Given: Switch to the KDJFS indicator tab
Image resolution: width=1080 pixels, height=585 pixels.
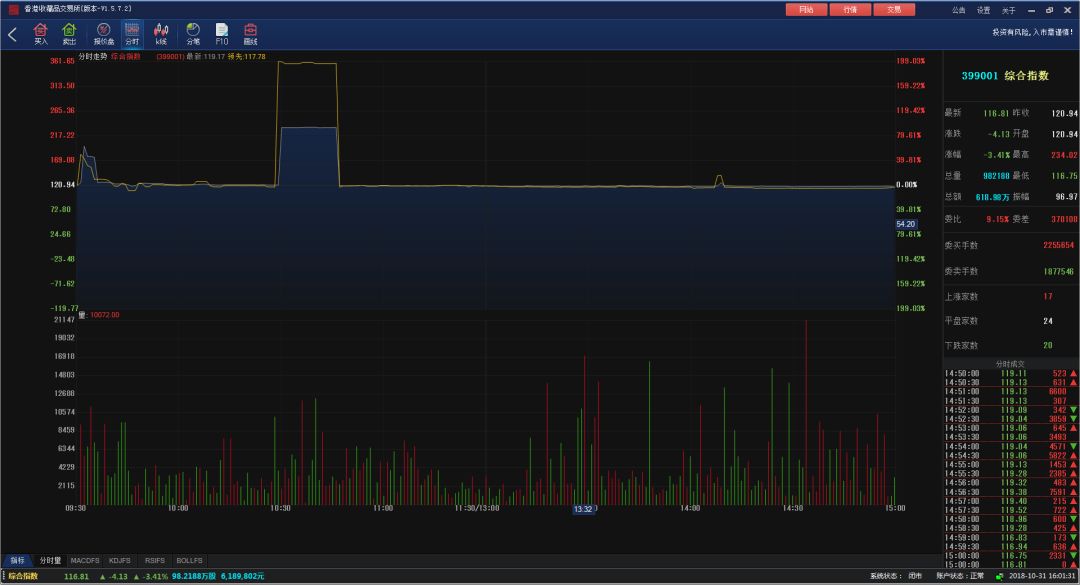Looking at the screenshot, I should click(120, 560).
